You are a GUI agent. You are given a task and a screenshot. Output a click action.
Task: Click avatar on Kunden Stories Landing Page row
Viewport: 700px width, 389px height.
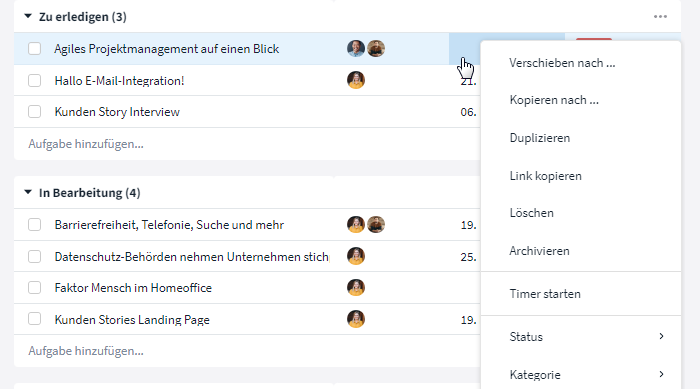pyautogui.click(x=356, y=319)
